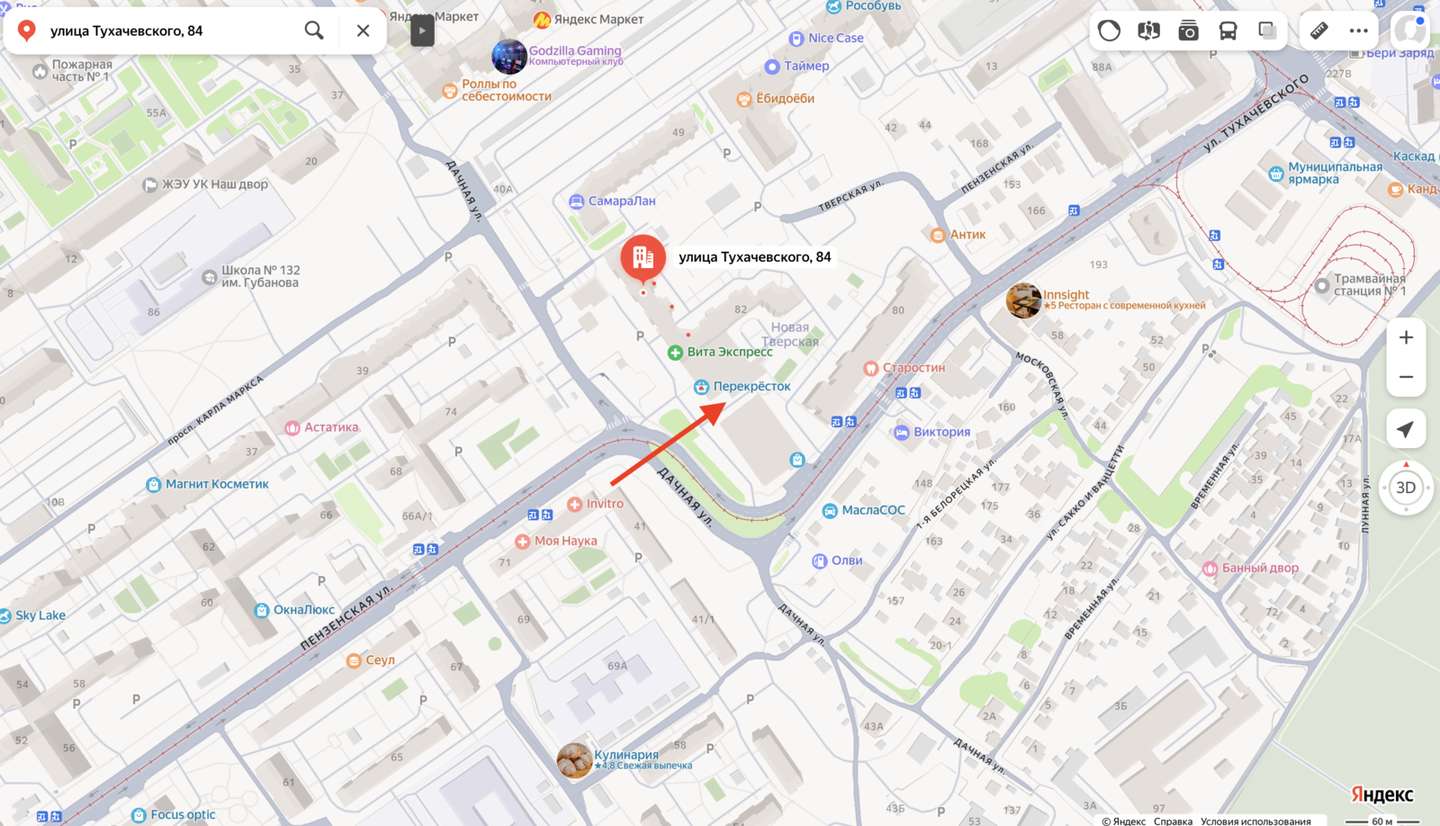Click the my location arrow button
Screen dimensions: 1440x826
[1406, 429]
